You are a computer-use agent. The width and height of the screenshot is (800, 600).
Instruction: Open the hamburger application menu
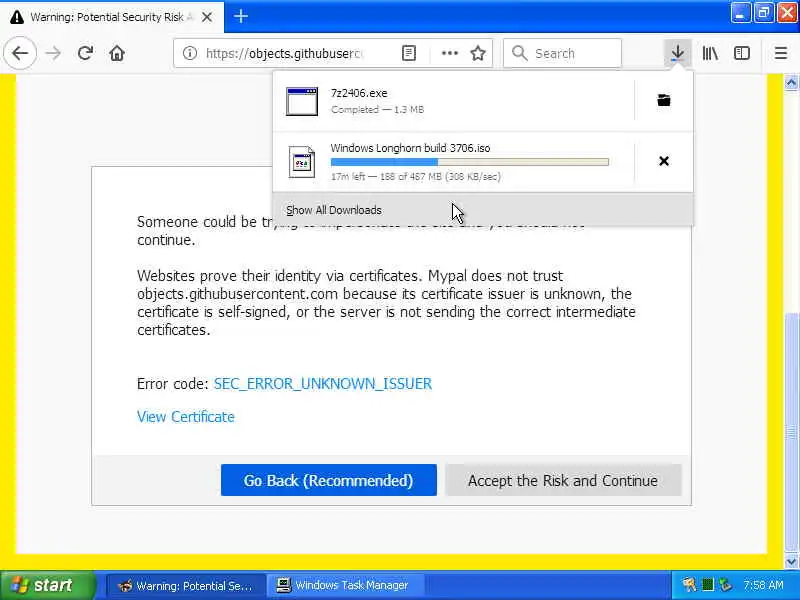click(781, 53)
